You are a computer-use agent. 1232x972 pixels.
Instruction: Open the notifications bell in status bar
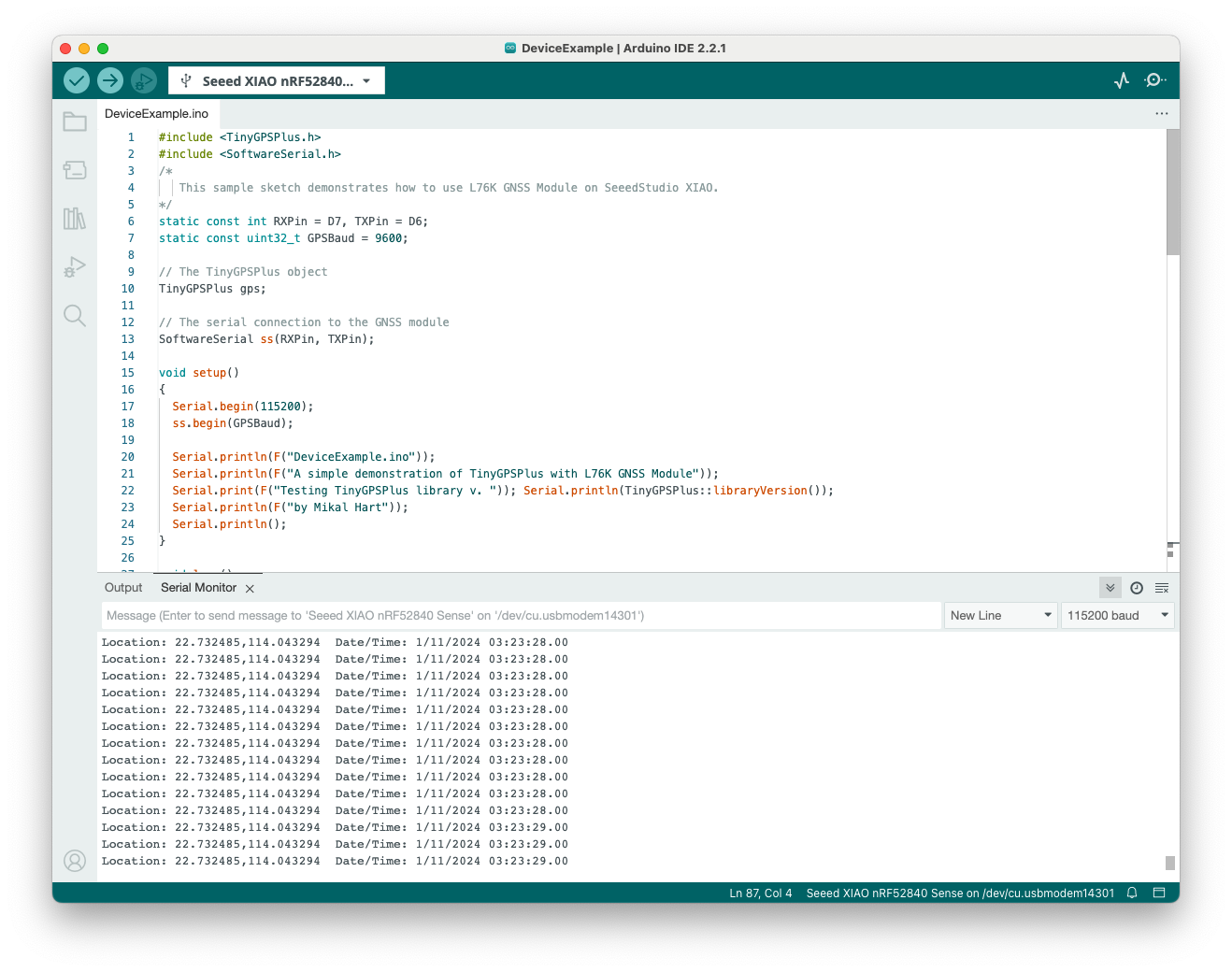point(1132,893)
